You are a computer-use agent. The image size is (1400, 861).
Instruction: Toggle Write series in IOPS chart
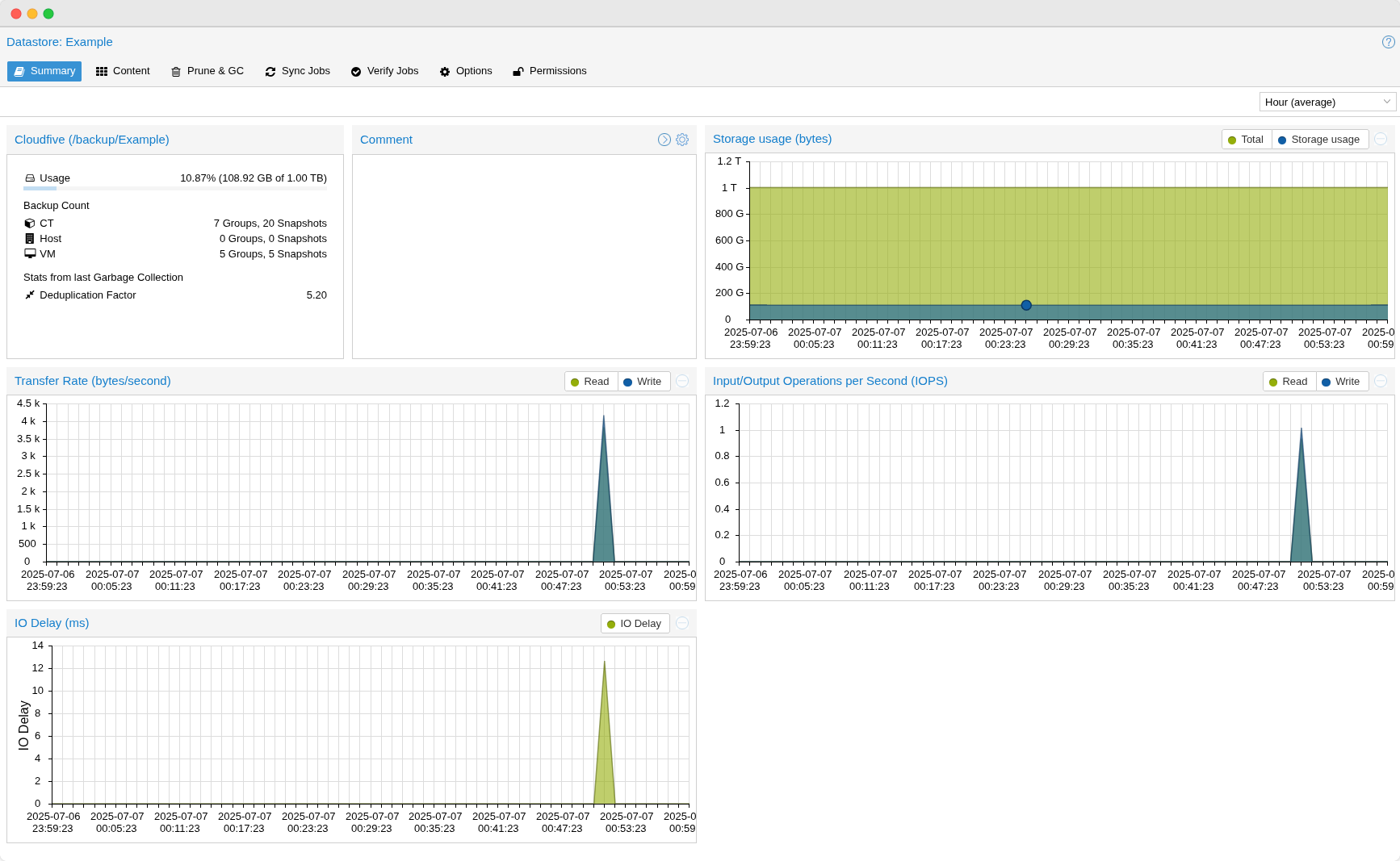(1342, 382)
